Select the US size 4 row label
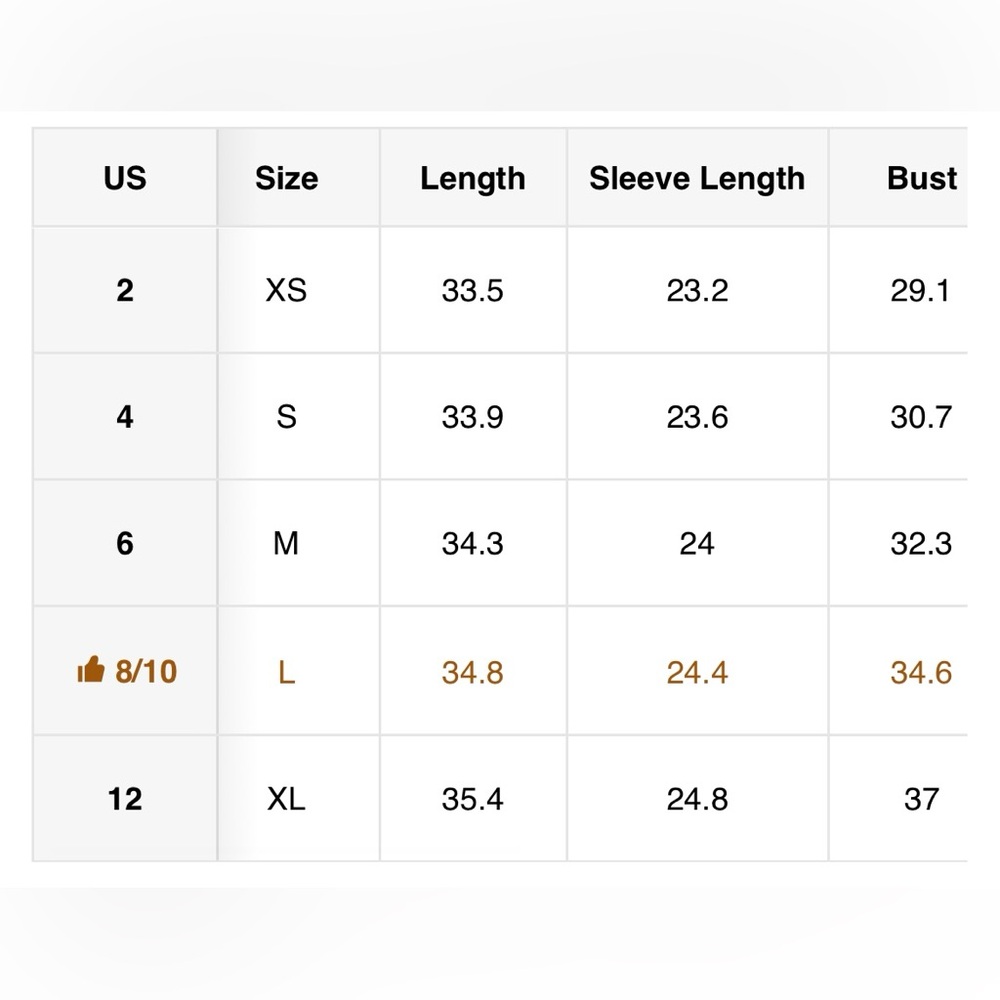 (125, 416)
